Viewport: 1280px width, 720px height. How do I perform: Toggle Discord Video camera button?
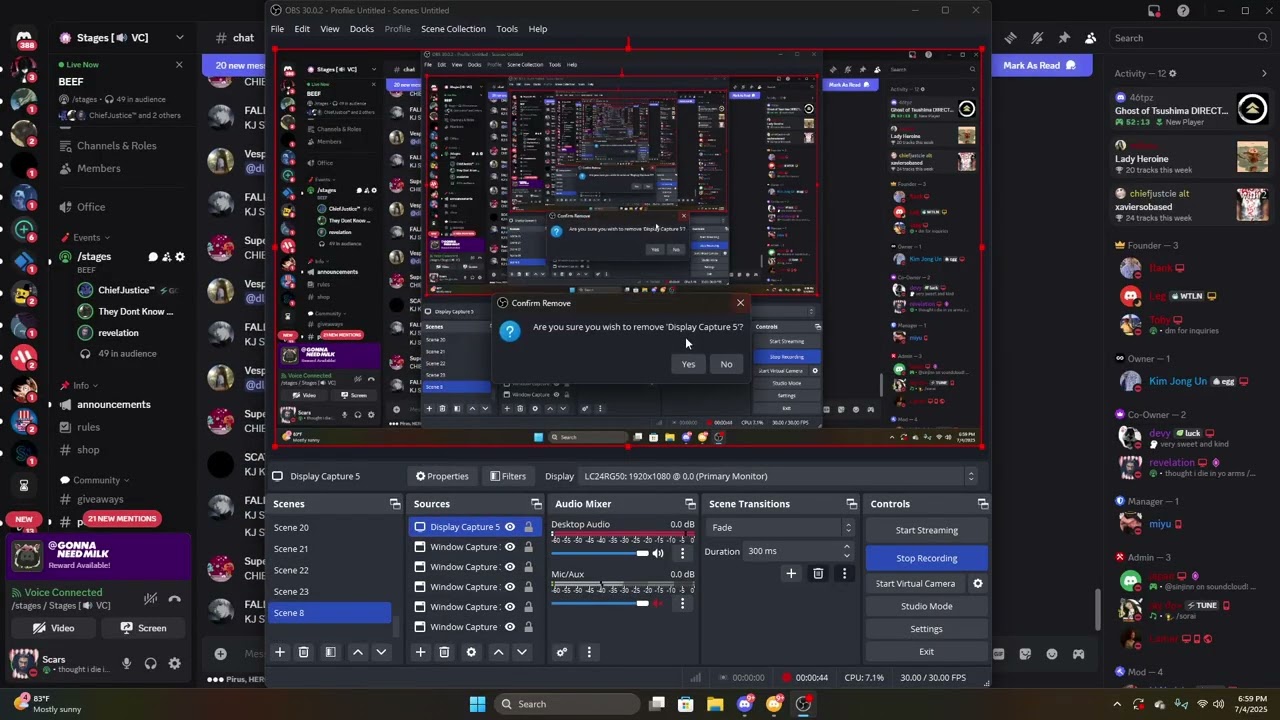click(x=54, y=628)
